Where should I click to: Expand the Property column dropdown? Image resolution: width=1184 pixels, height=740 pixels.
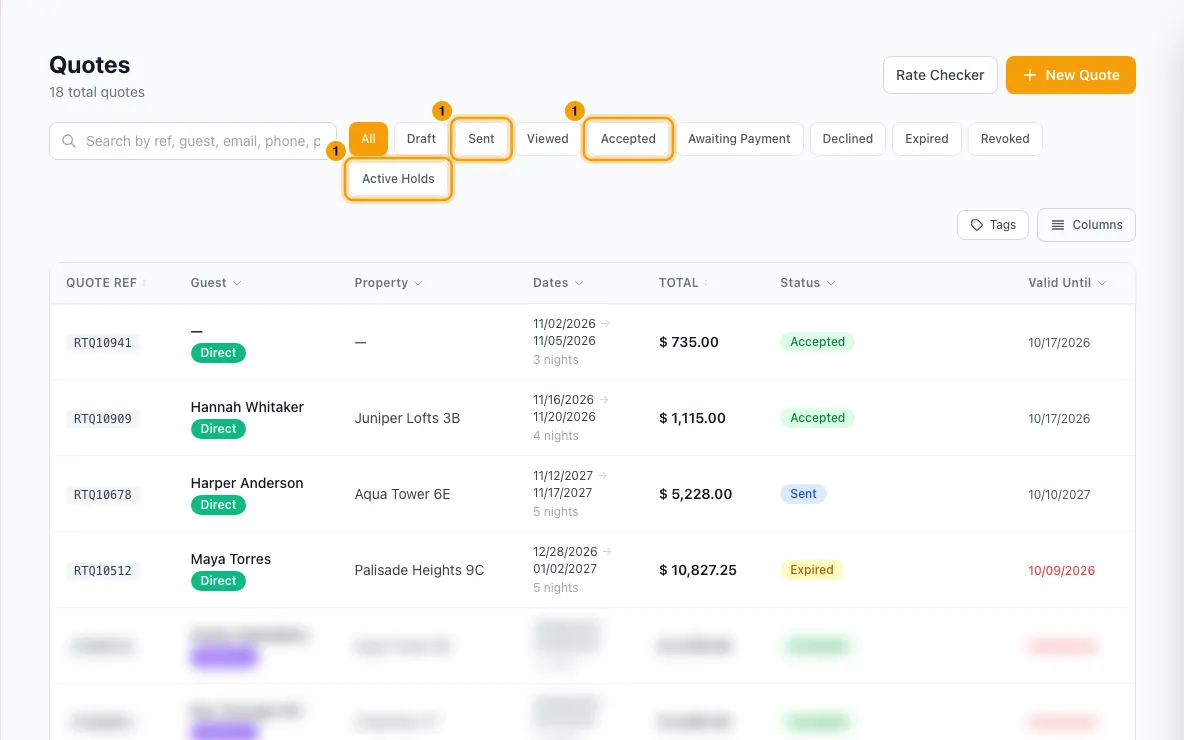coord(418,283)
